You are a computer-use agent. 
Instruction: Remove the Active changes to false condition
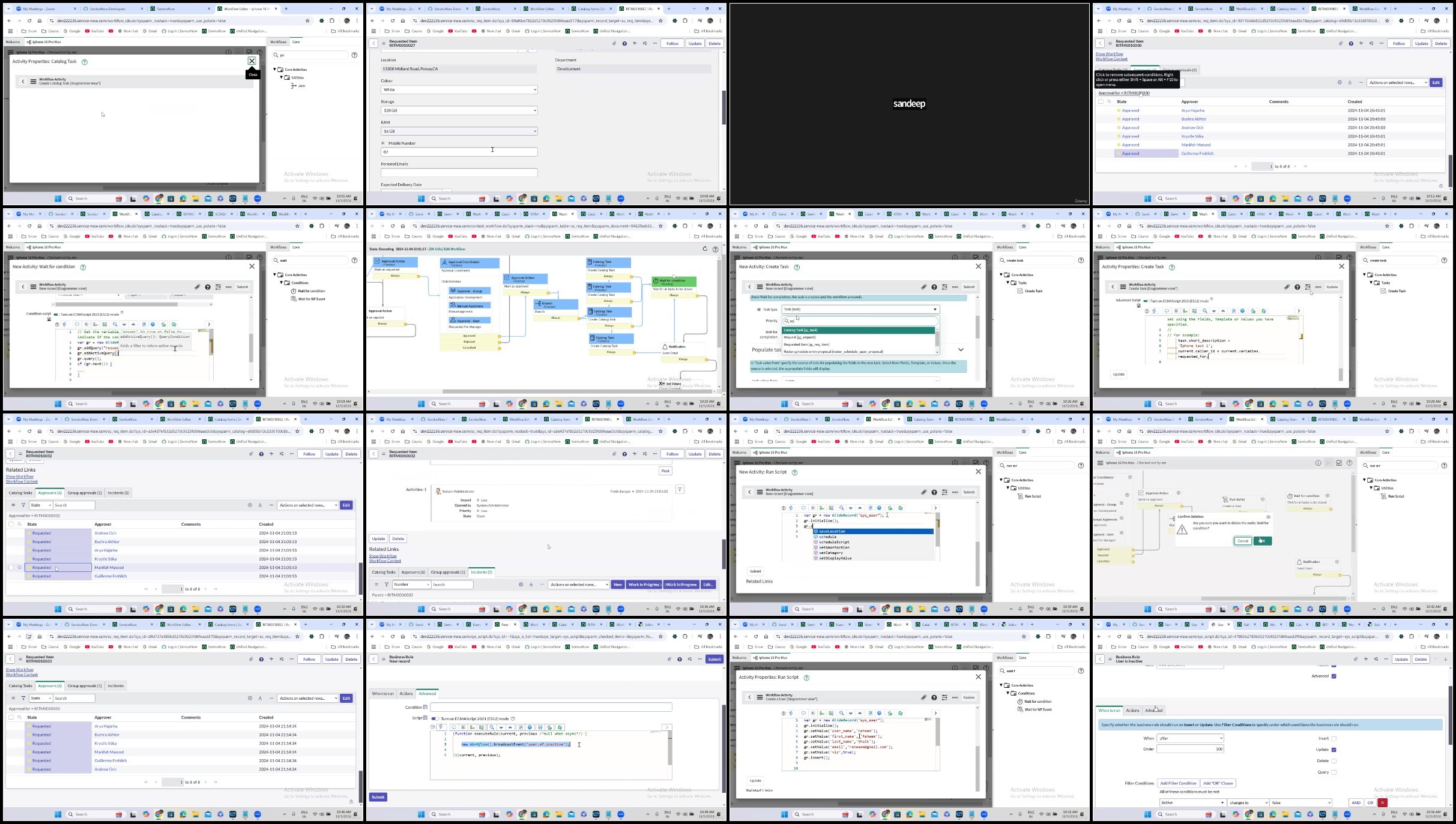pyautogui.click(x=1382, y=802)
